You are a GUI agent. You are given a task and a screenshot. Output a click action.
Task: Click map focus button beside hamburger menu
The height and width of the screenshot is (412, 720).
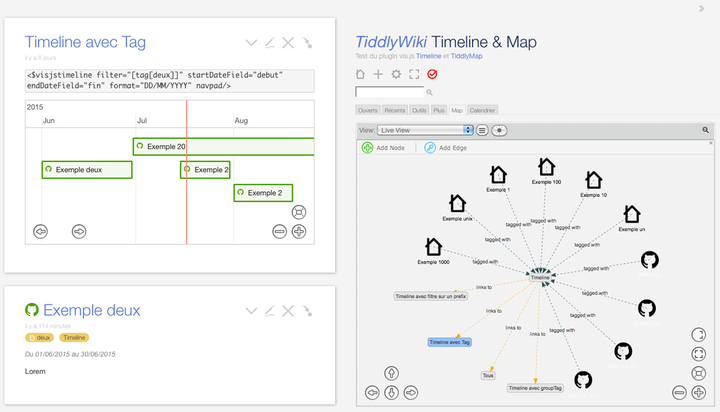(499, 130)
